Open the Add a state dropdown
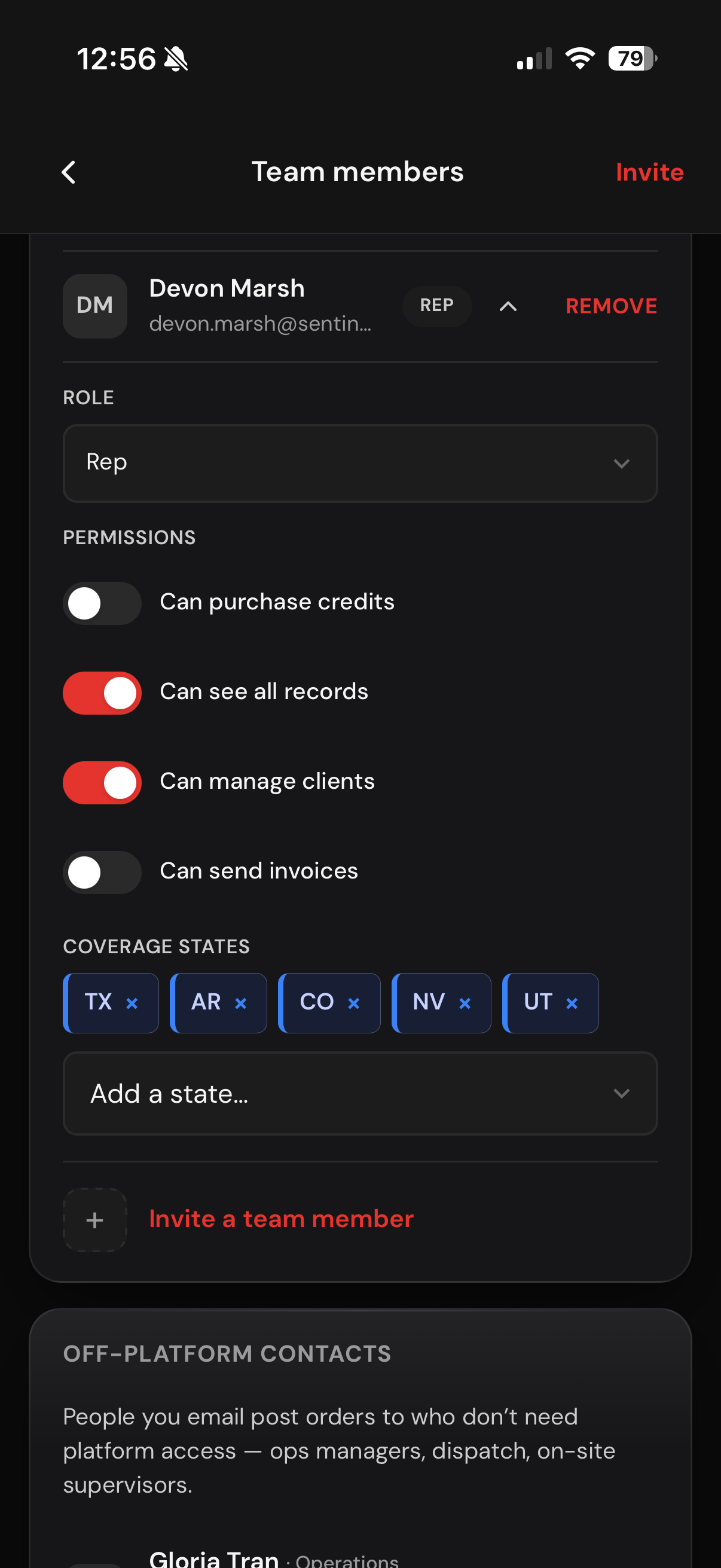721x1568 pixels. [360, 1093]
